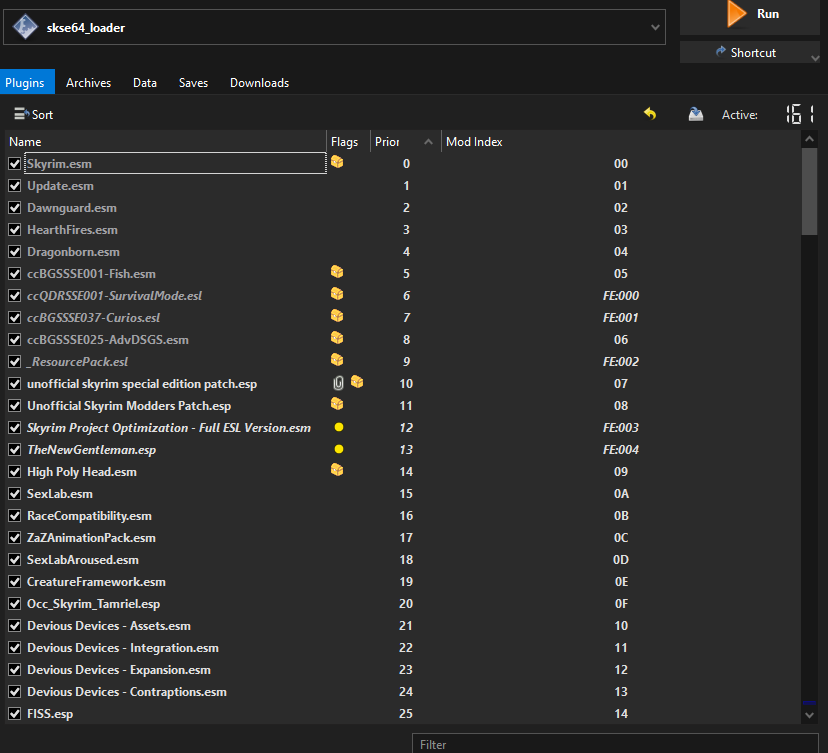
Task: Click the archive flag icon for ccBGSSSE001-Fish.esm
Action: [337, 272]
